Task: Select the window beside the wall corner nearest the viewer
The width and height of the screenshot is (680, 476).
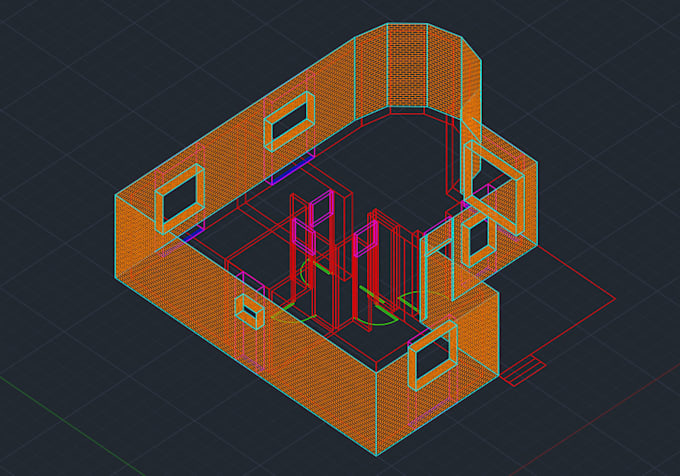Action: coord(432,355)
